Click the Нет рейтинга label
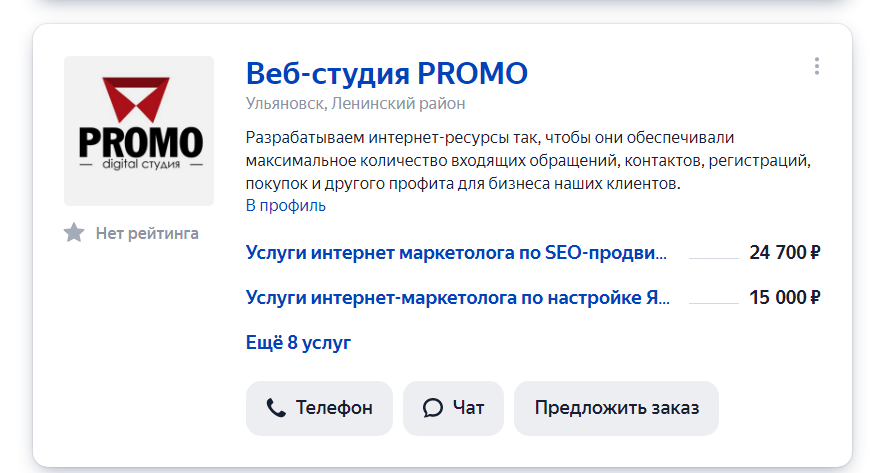The image size is (876, 473). [147, 233]
